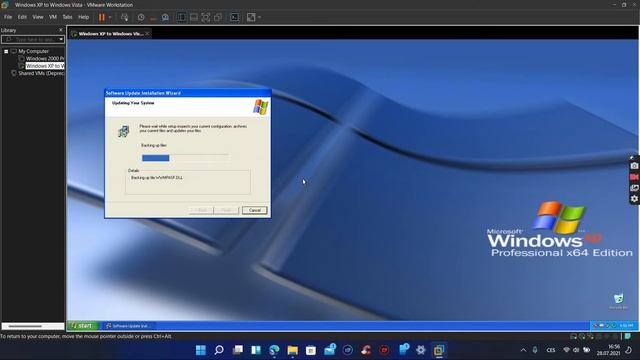Screen dimensions: 640x360
Task: Open the VMware Tabs menu
Action: click(67, 17)
